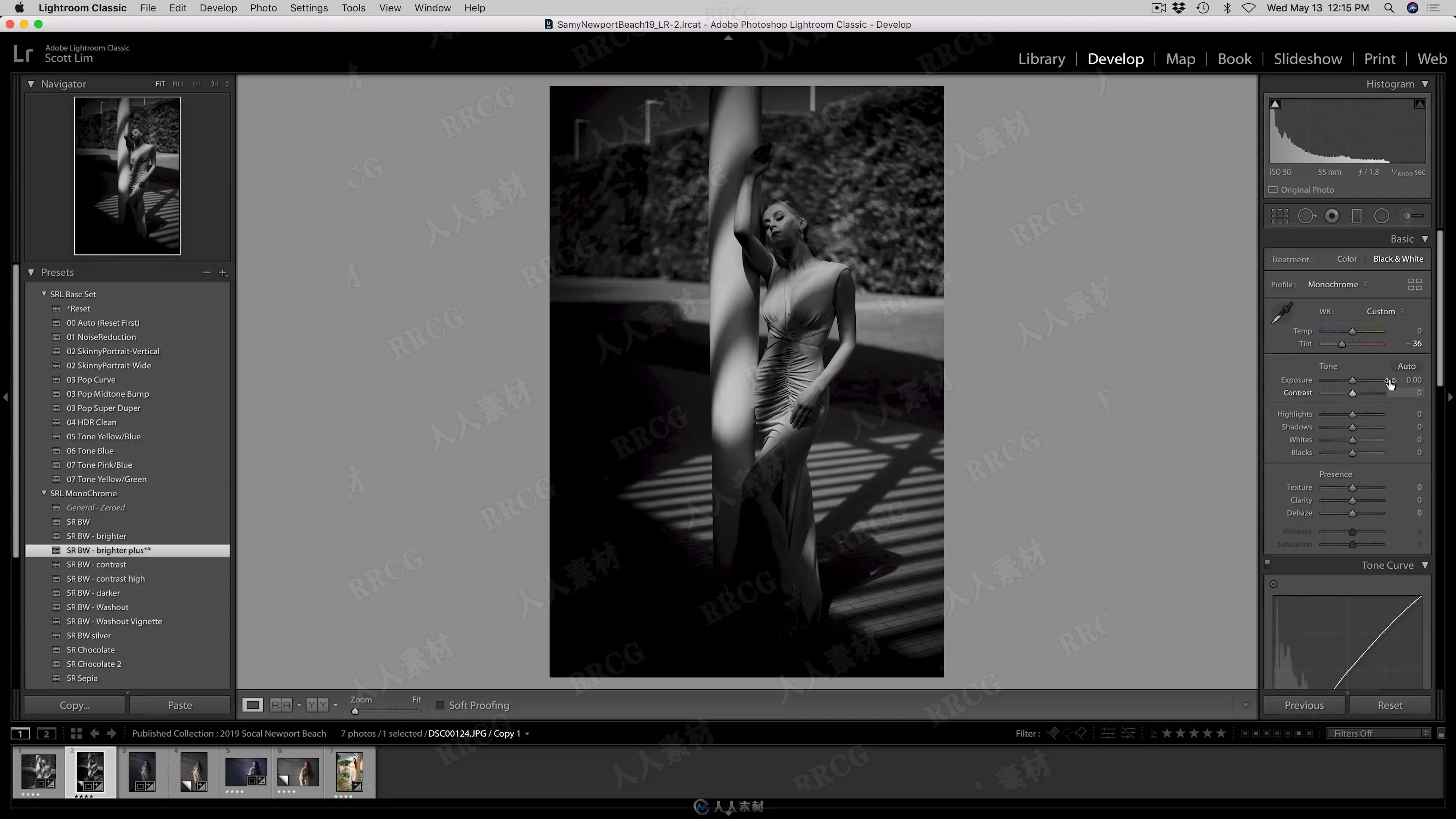
Task: Open the Profile Browser grid icon
Action: tap(1415, 284)
